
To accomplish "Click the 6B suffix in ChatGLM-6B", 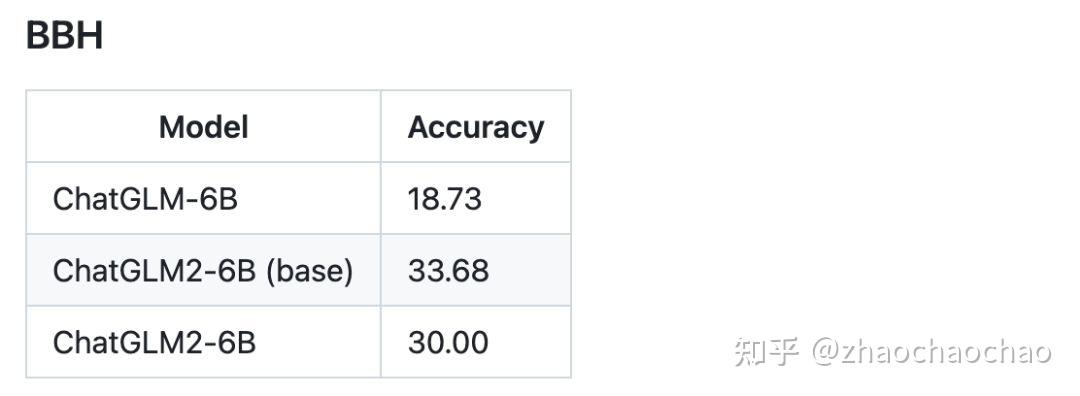I will [220, 199].
